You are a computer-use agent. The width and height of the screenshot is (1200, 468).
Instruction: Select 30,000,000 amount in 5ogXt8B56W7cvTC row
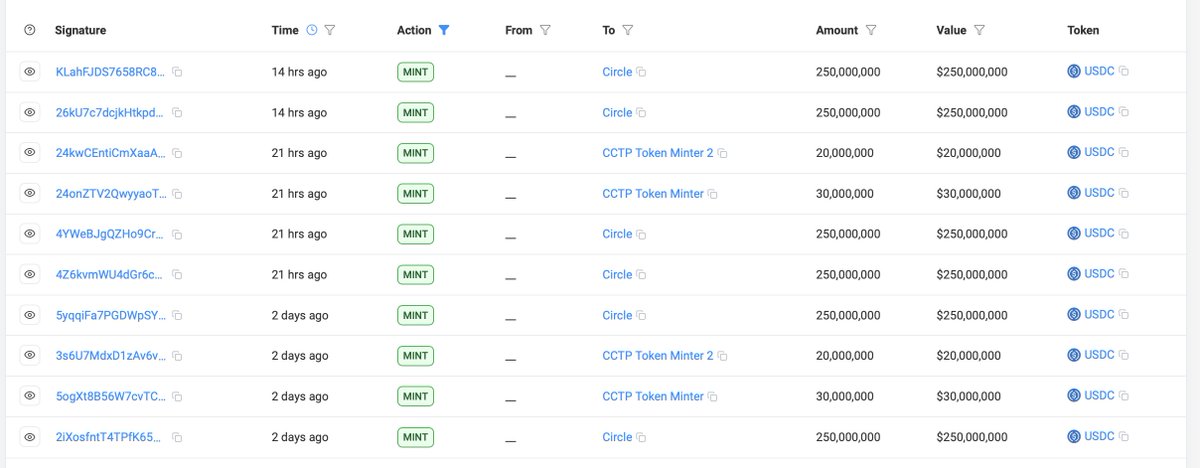pyautogui.click(x=845, y=396)
